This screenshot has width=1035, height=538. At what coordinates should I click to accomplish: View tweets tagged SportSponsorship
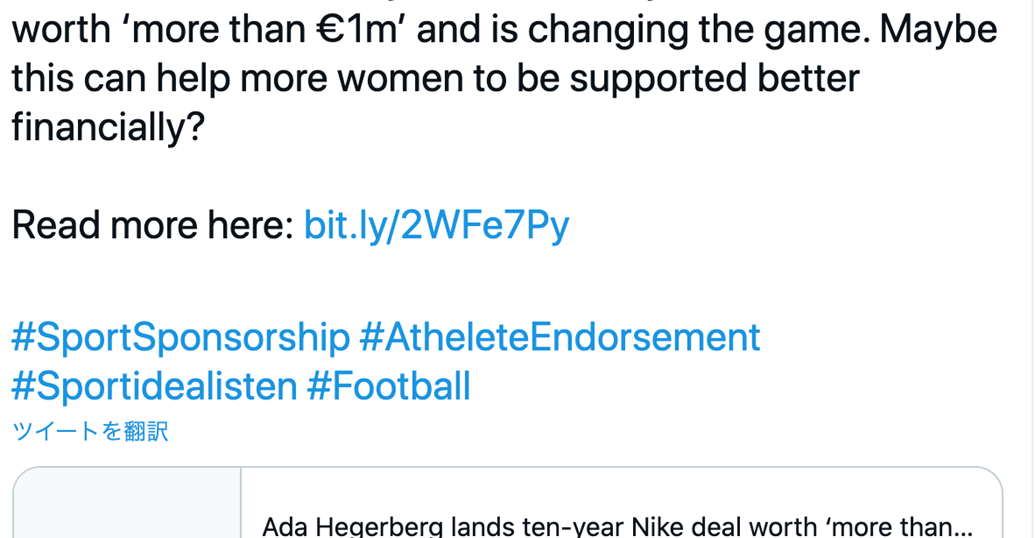[181, 337]
